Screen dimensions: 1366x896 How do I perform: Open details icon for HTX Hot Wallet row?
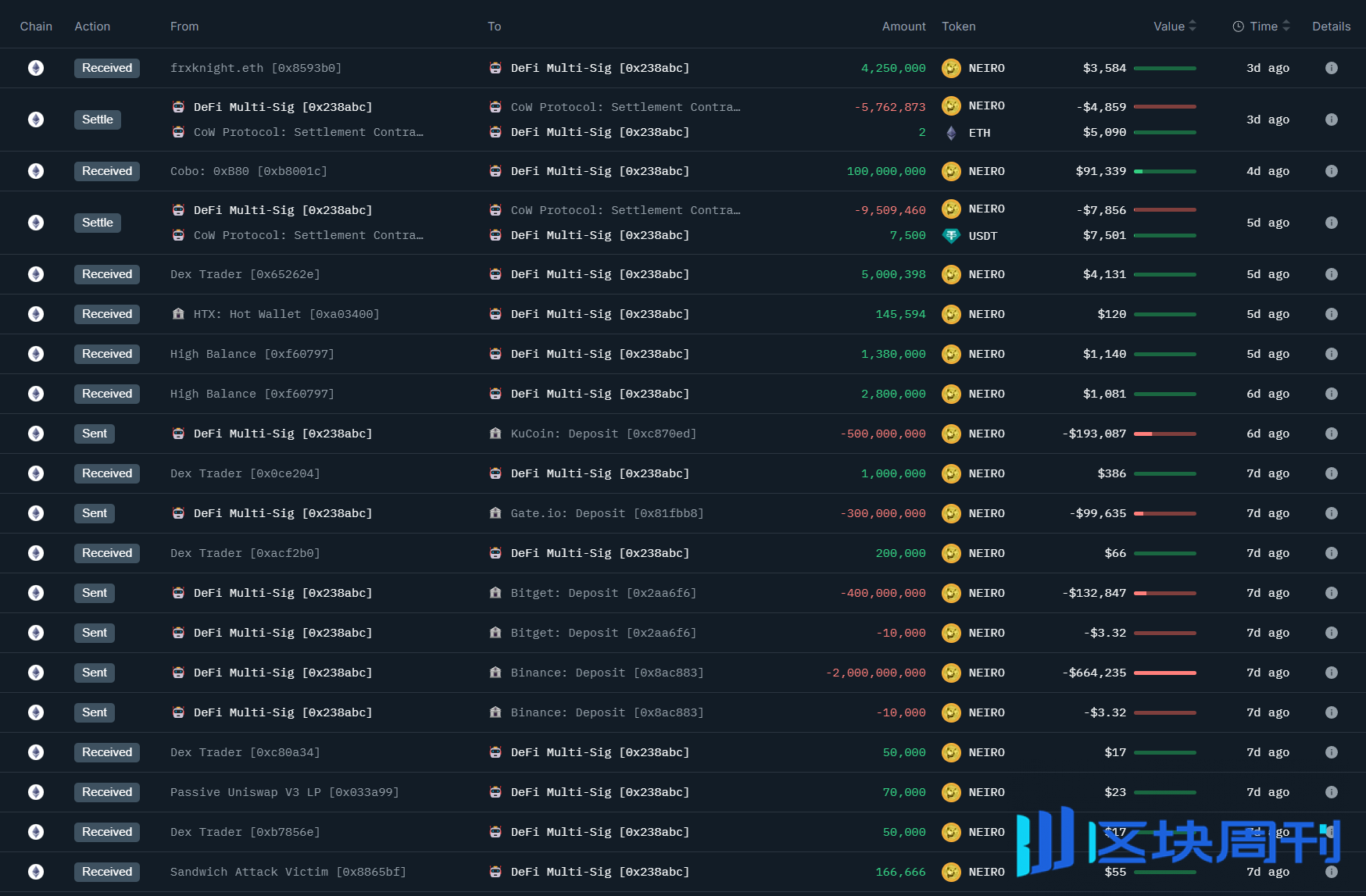1332,314
